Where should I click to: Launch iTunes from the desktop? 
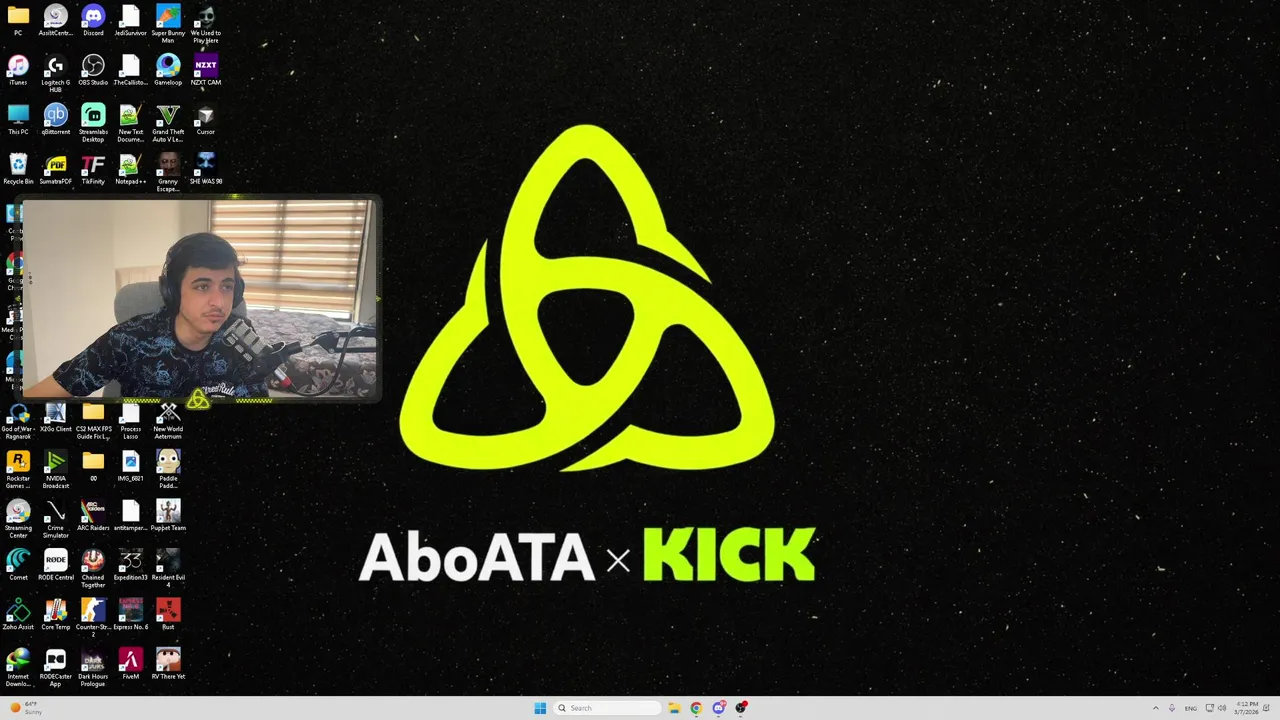coord(18,69)
